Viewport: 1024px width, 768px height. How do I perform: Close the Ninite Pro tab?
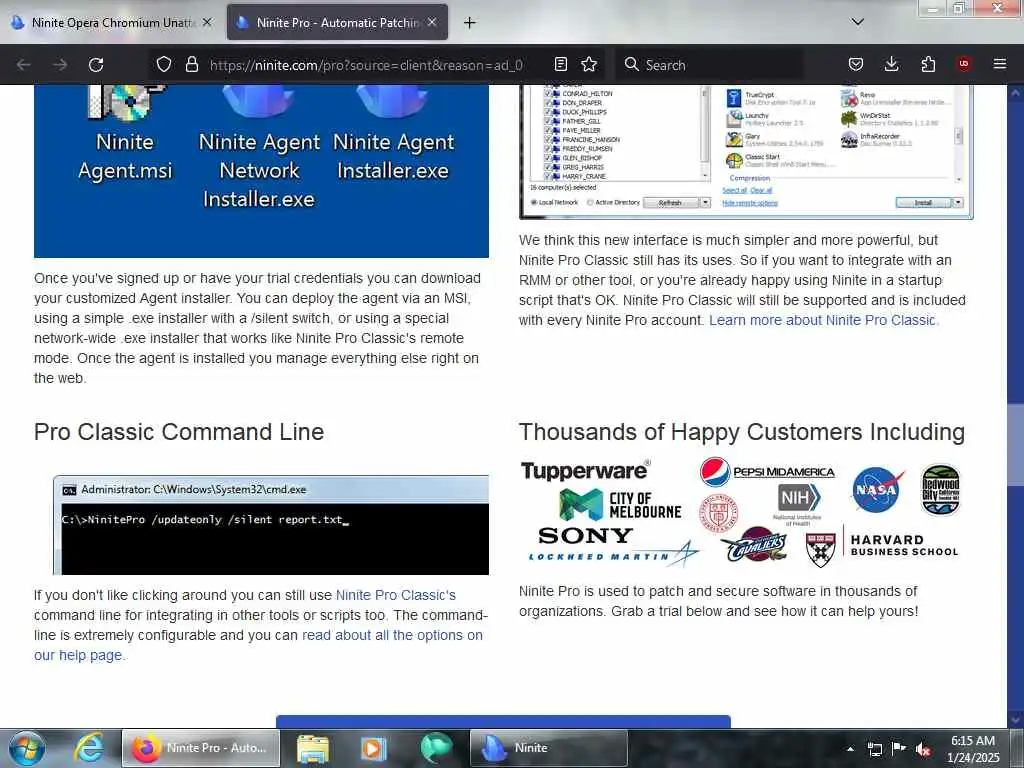coord(432,22)
